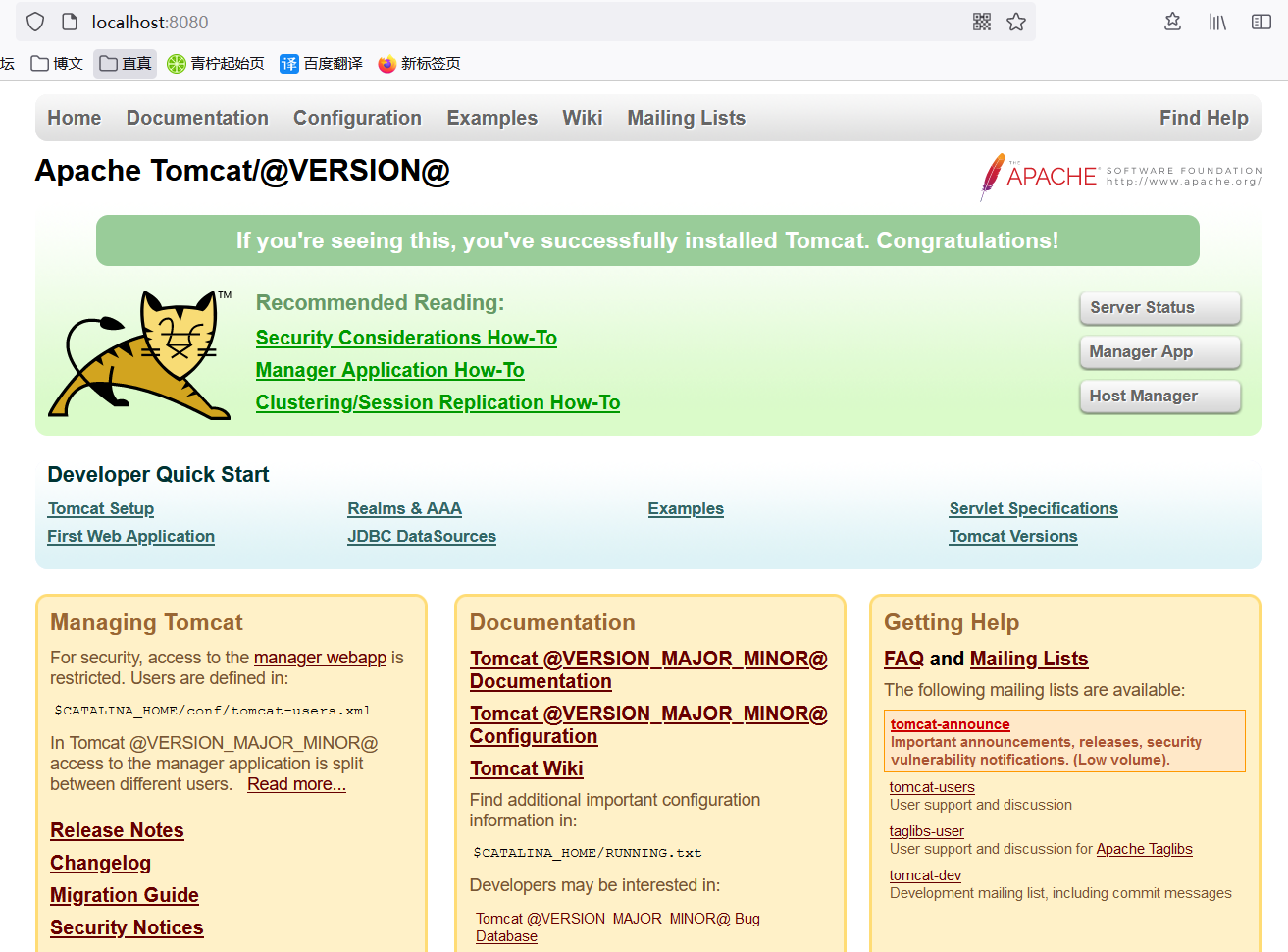This screenshot has height=952, width=1288.
Task: Open the Tomcat Setup link
Action: point(101,508)
